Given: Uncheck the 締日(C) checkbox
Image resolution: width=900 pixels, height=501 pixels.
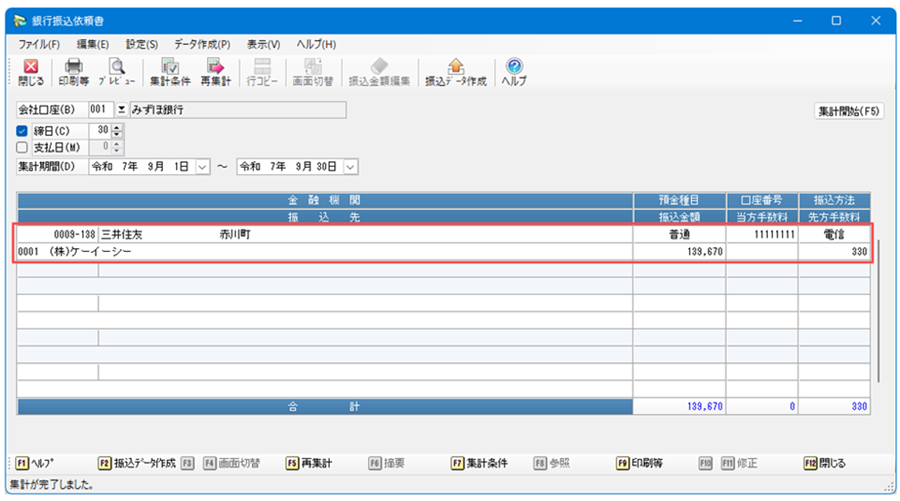Looking at the screenshot, I should (22, 130).
